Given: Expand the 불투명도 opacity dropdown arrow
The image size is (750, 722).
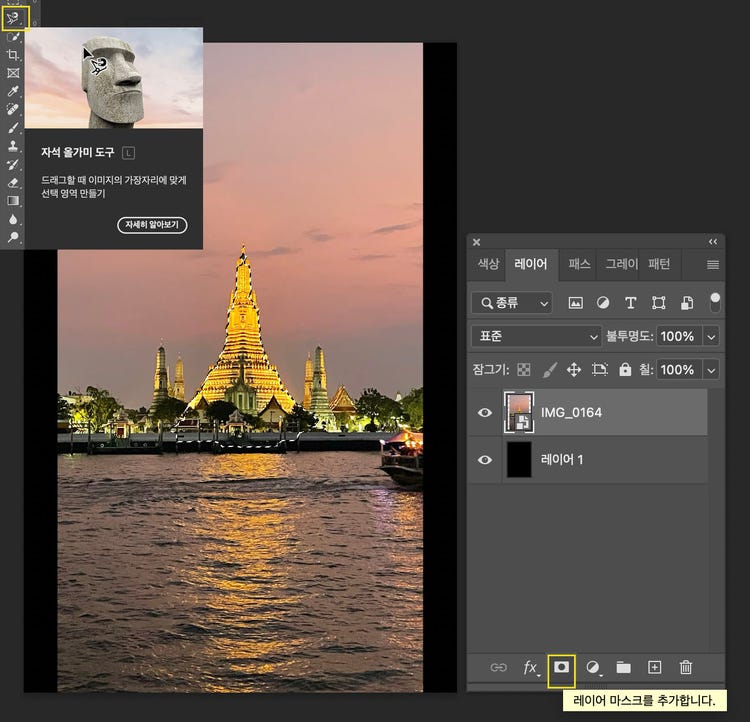Looking at the screenshot, I should pos(711,337).
